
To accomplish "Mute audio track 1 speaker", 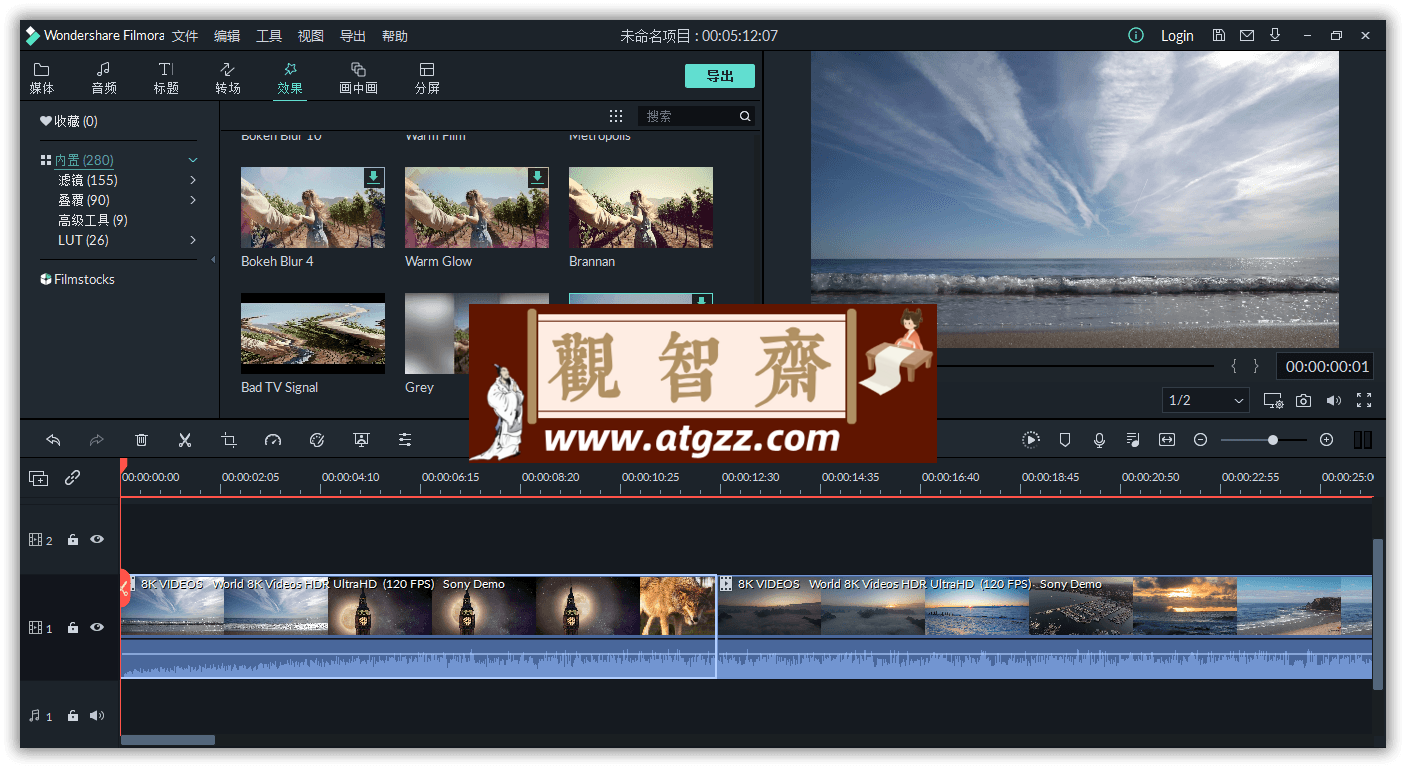I will 97,716.
